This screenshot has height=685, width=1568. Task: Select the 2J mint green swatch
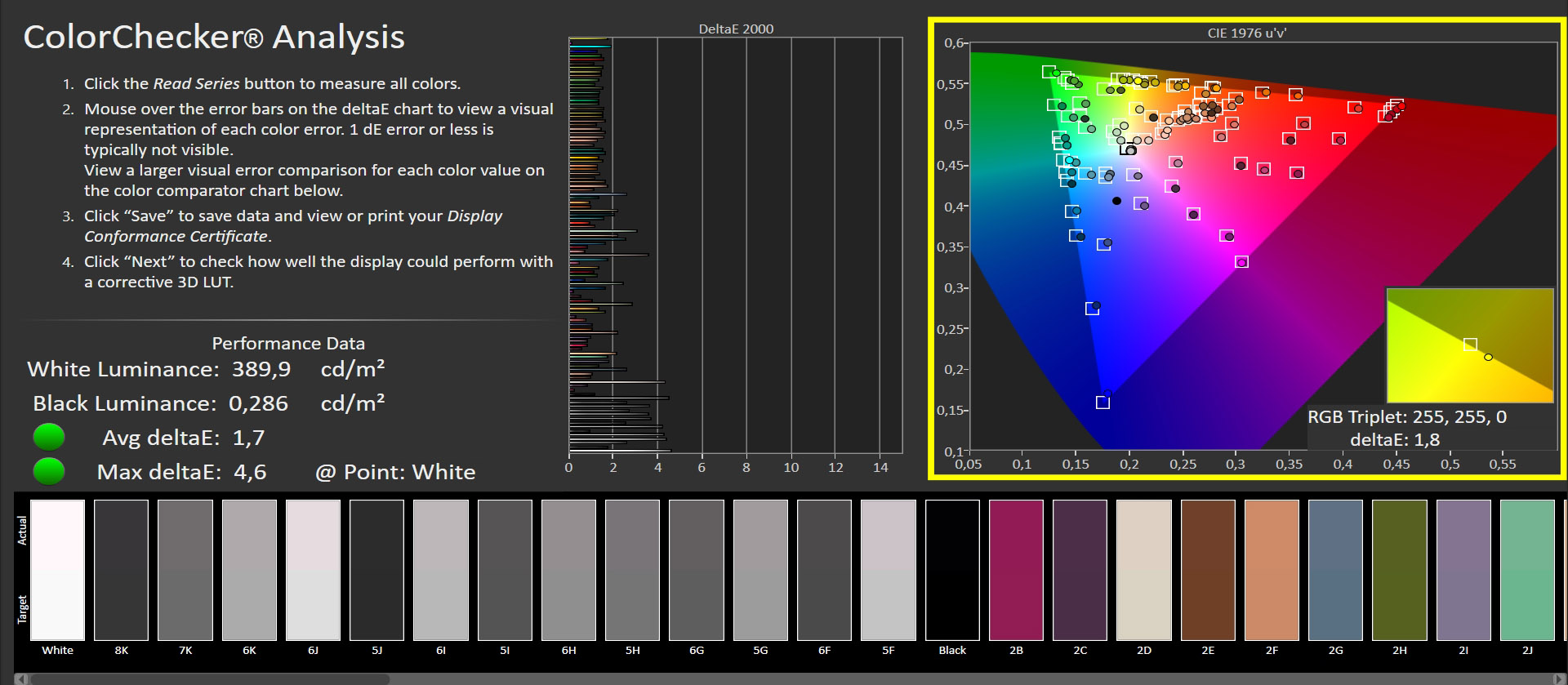(1527, 570)
